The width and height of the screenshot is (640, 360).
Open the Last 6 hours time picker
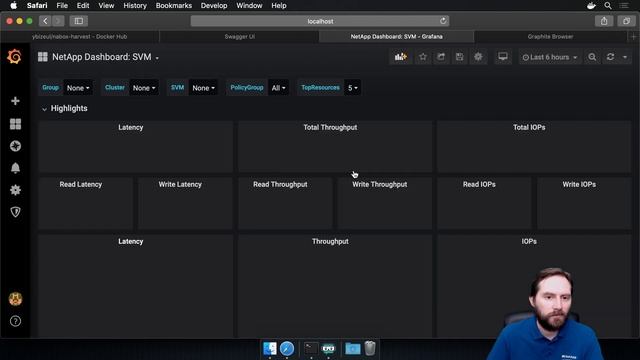pyautogui.click(x=550, y=57)
